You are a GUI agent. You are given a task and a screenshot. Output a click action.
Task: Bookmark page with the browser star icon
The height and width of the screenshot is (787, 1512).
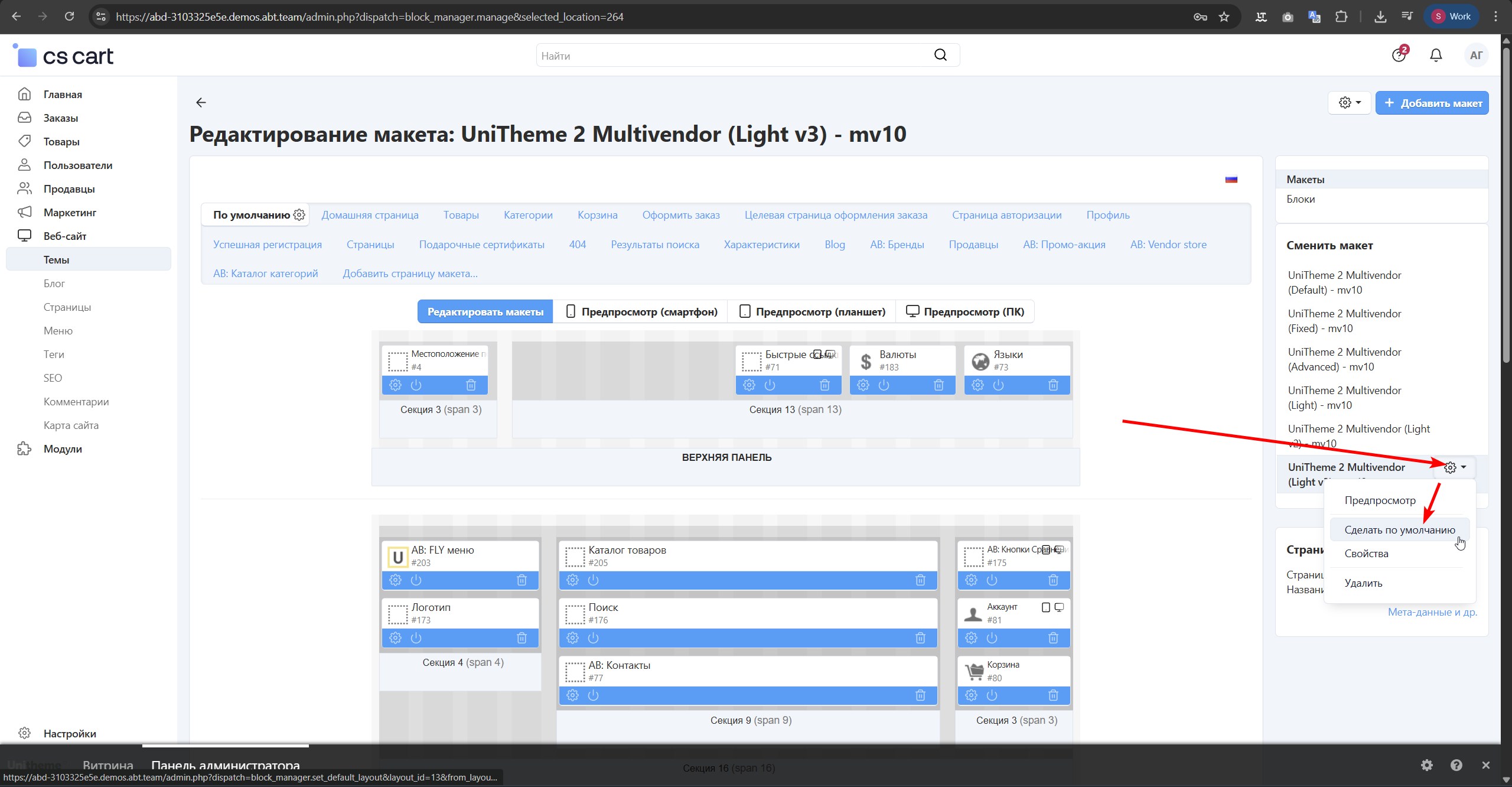[1224, 17]
